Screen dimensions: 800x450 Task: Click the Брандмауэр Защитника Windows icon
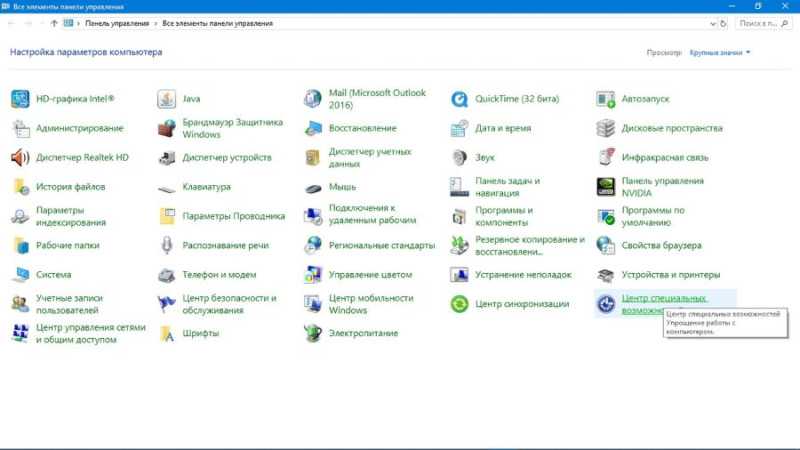[x=166, y=128]
